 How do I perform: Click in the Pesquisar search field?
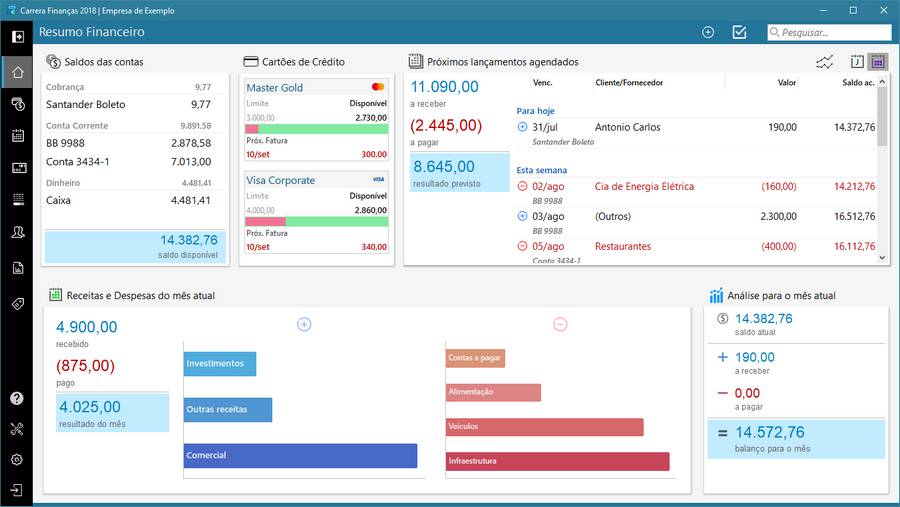pyautogui.click(x=829, y=32)
